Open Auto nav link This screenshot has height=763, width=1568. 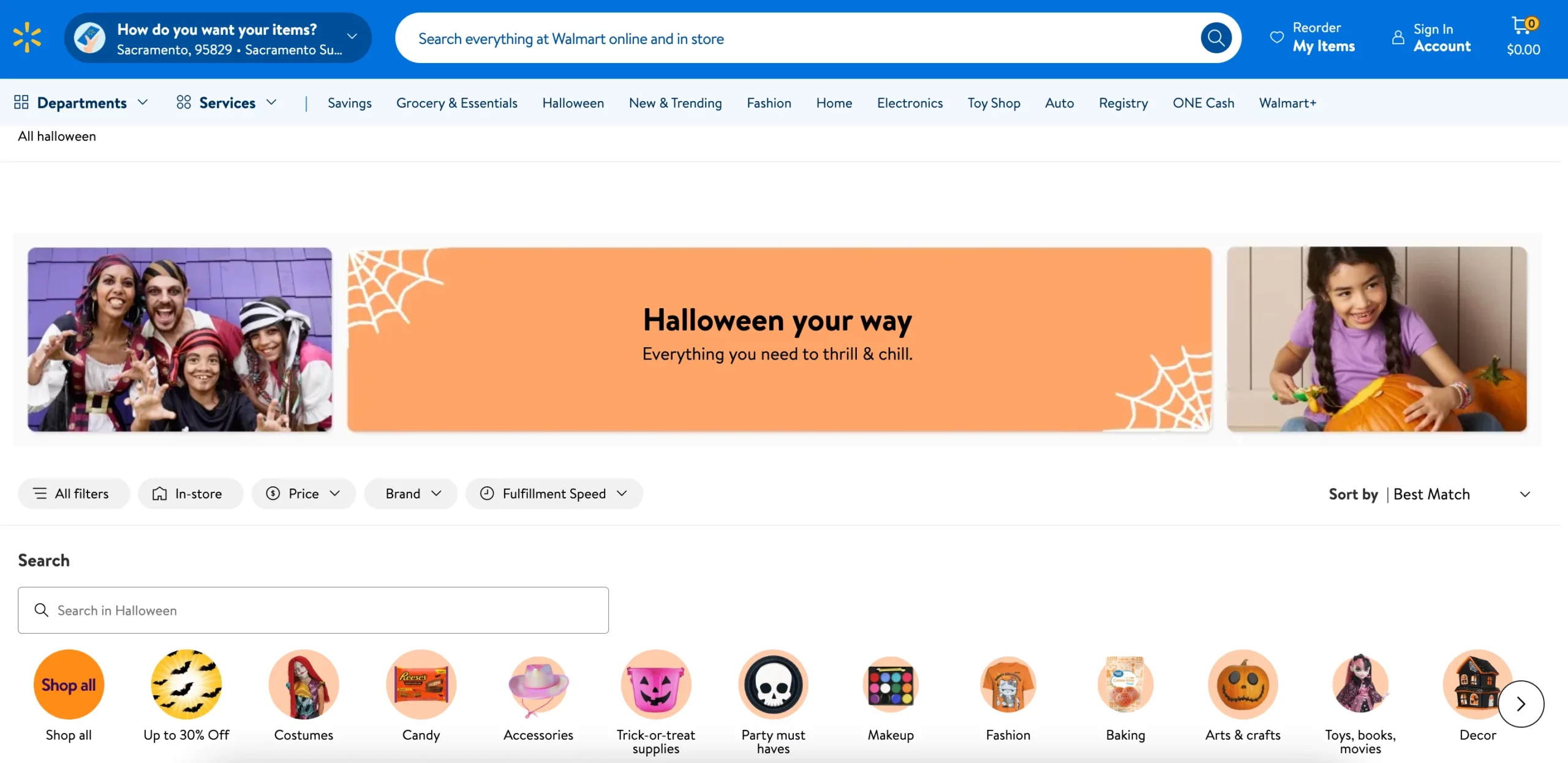[x=1060, y=103]
